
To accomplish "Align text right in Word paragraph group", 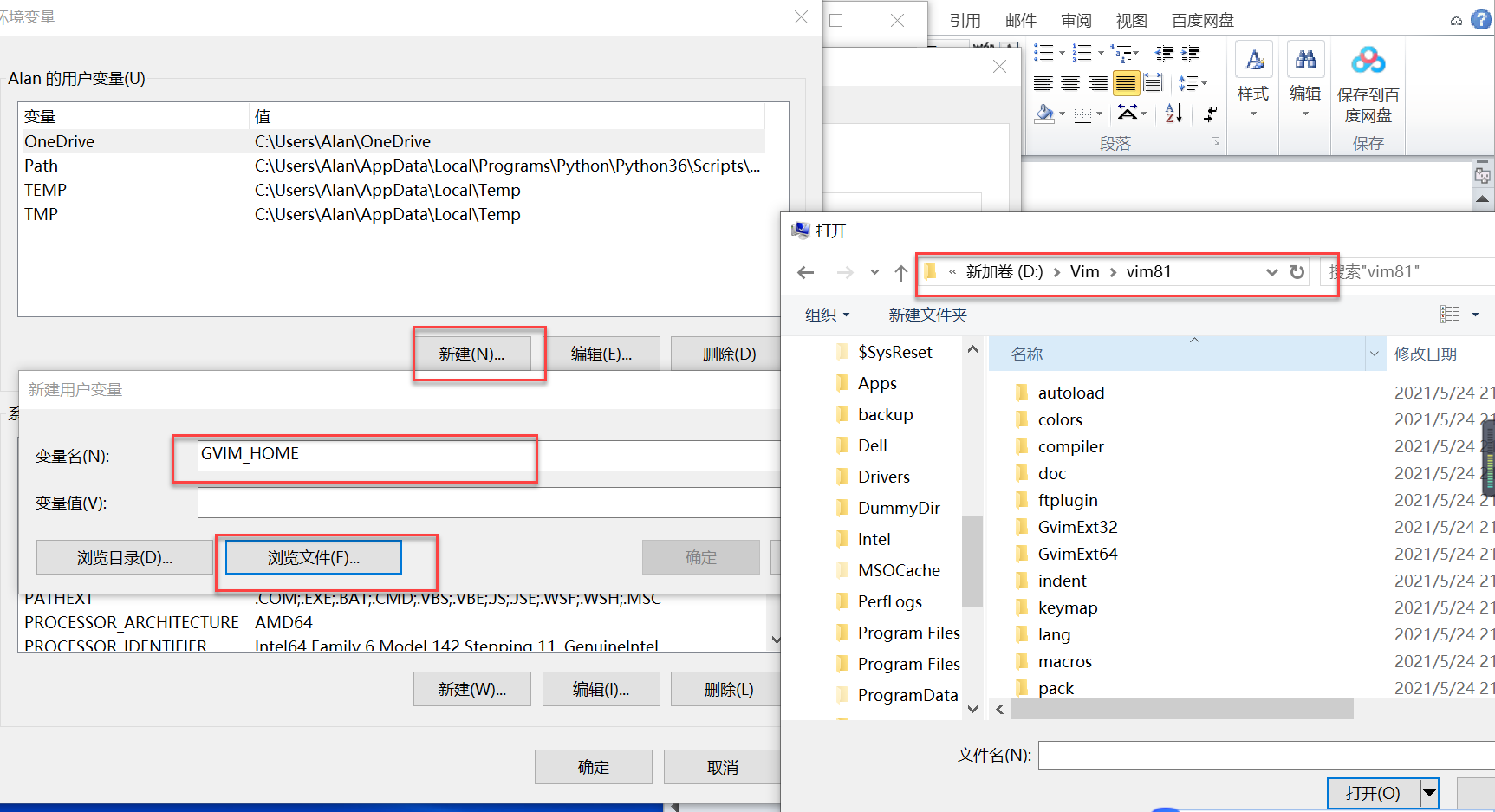I will 1098,83.
